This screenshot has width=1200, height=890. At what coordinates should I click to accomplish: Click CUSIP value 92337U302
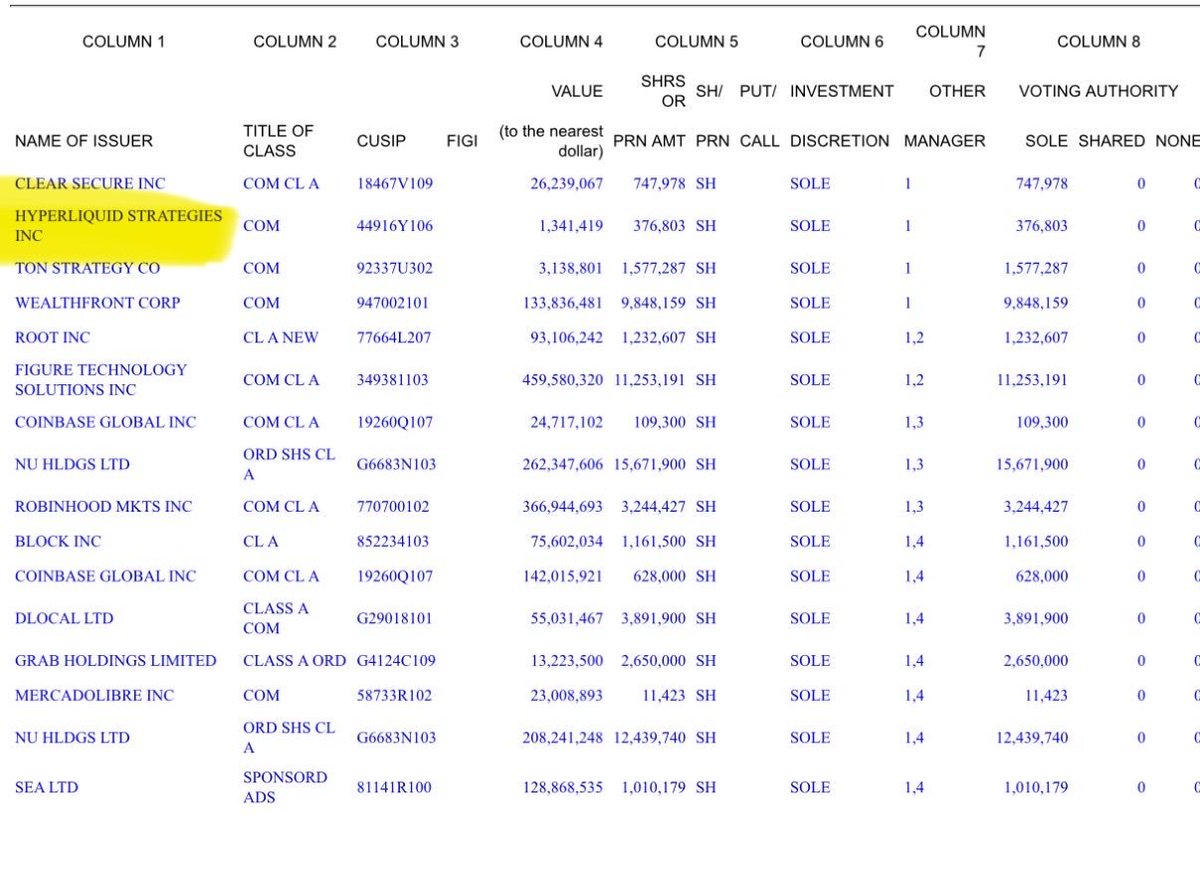click(395, 268)
